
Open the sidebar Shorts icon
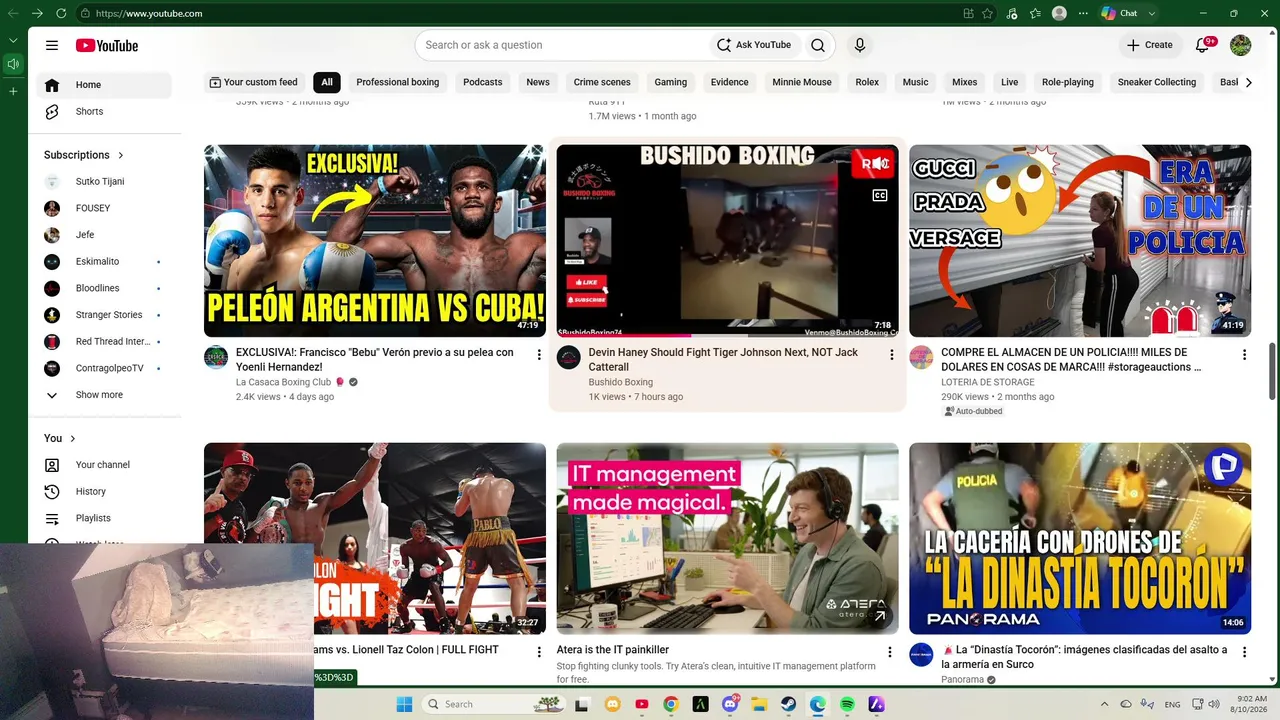52,112
